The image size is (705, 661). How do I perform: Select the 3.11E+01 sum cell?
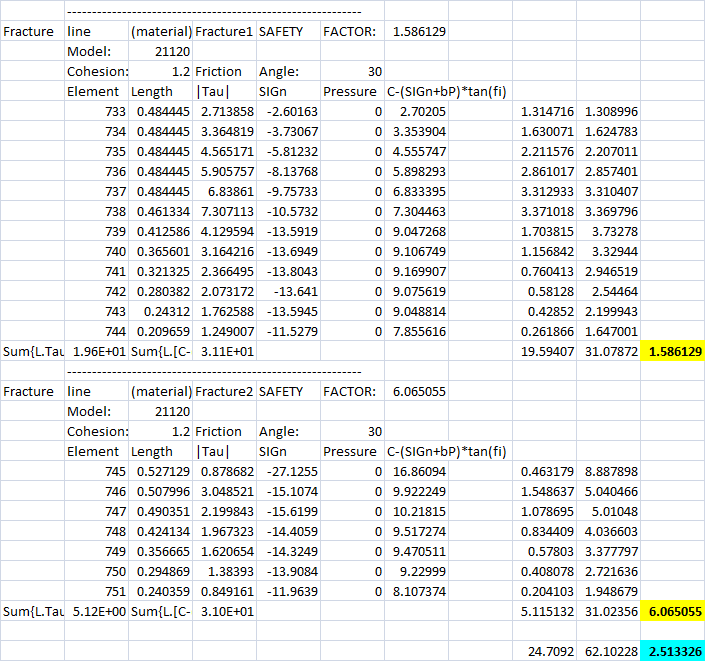[x=224, y=351]
